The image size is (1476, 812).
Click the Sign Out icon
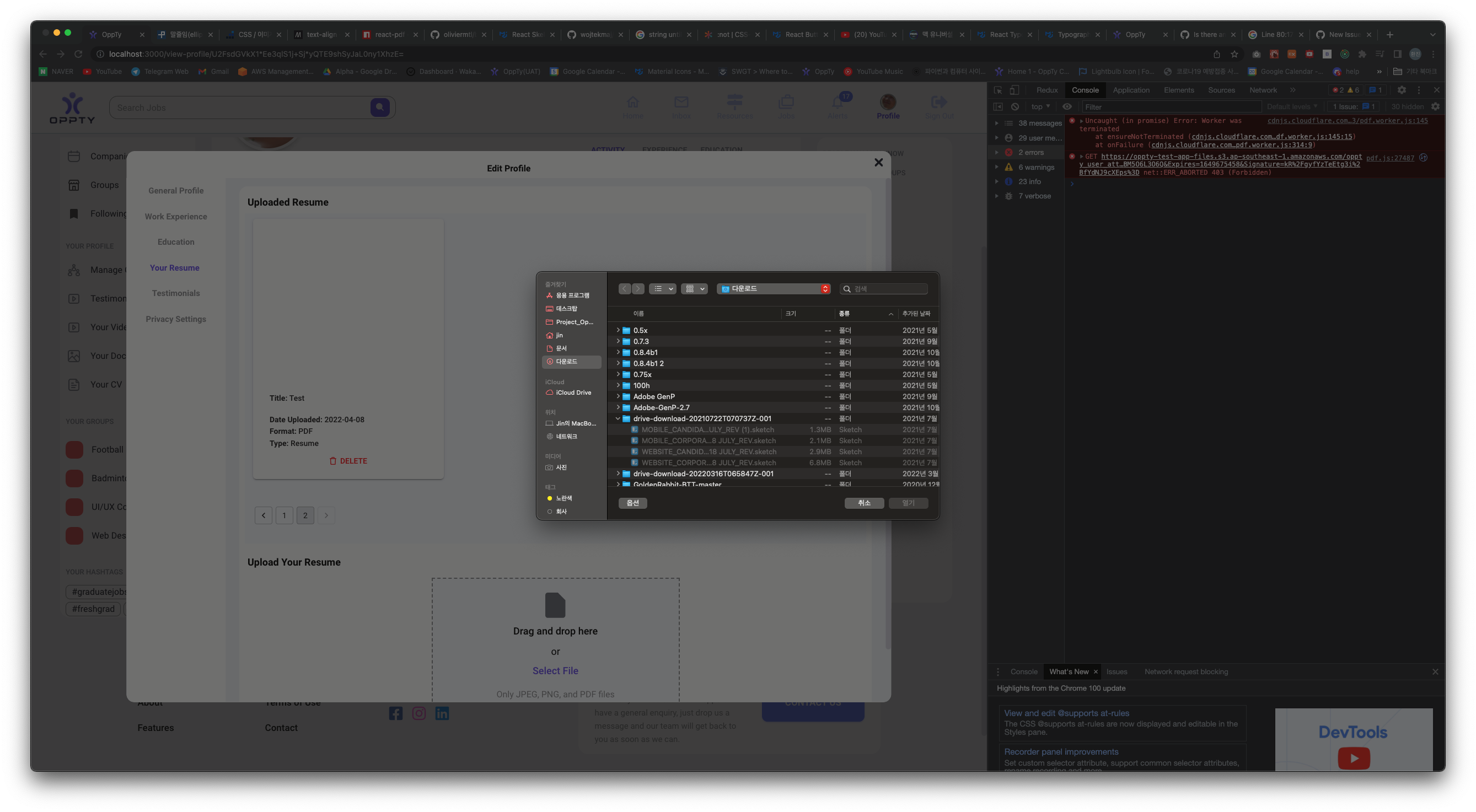tap(939, 102)
